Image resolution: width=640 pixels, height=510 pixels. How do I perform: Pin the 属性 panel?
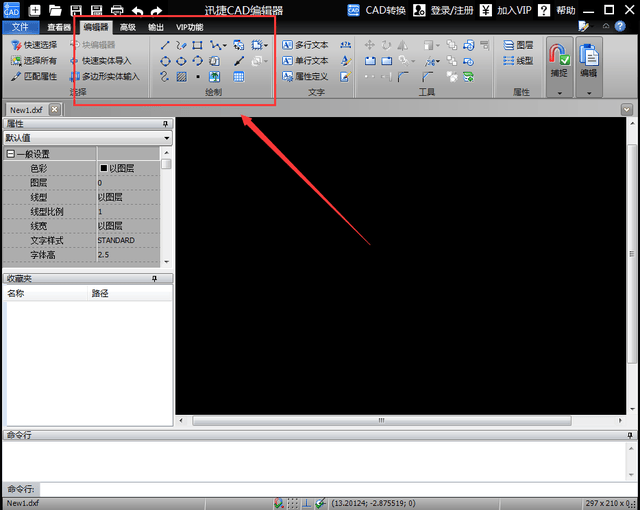[x=165, y=124]
